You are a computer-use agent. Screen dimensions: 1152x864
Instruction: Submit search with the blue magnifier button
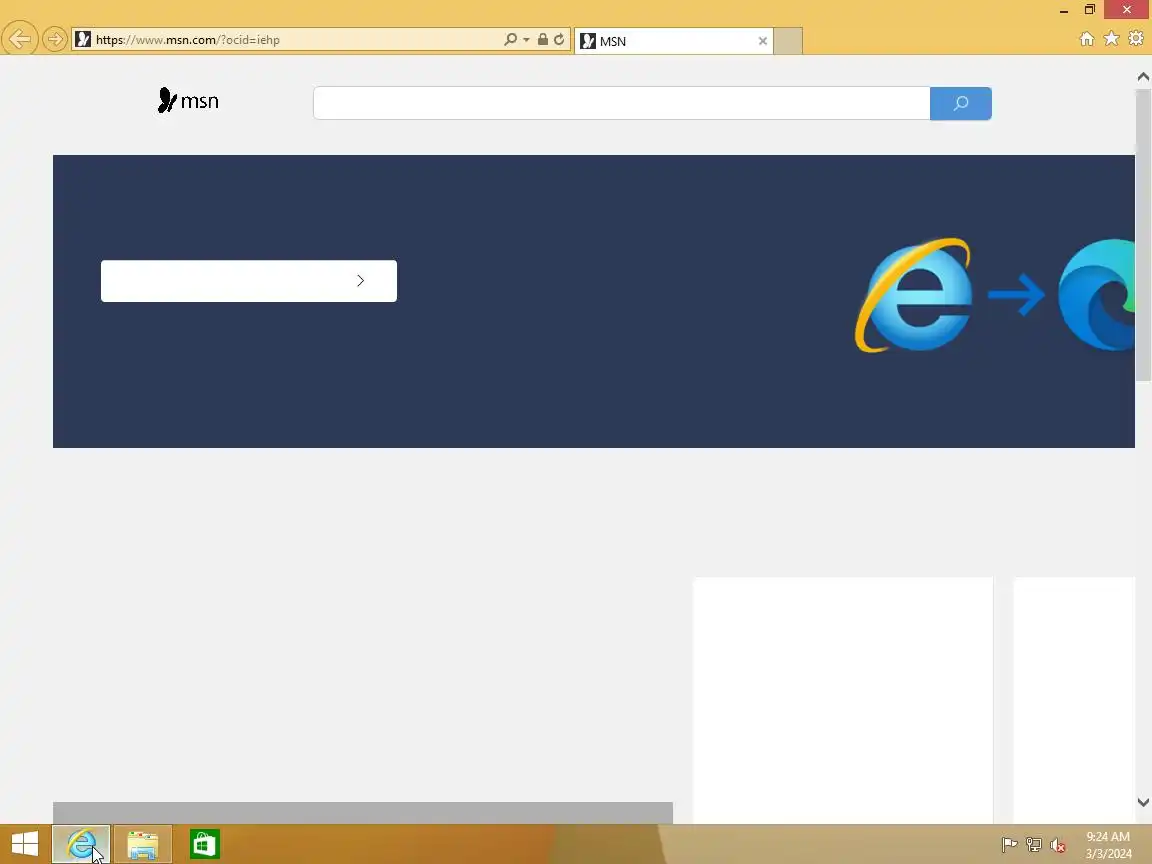pos(960,103)
